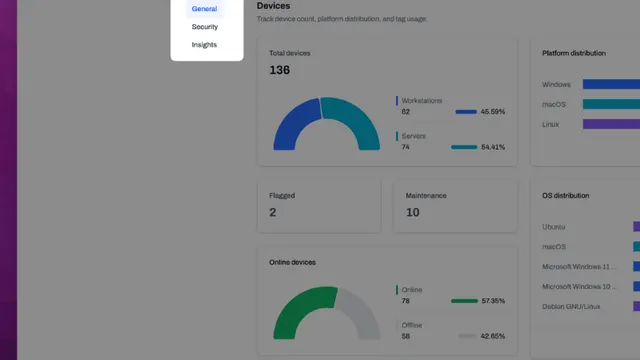Click the Online legend label

point(412,290)
